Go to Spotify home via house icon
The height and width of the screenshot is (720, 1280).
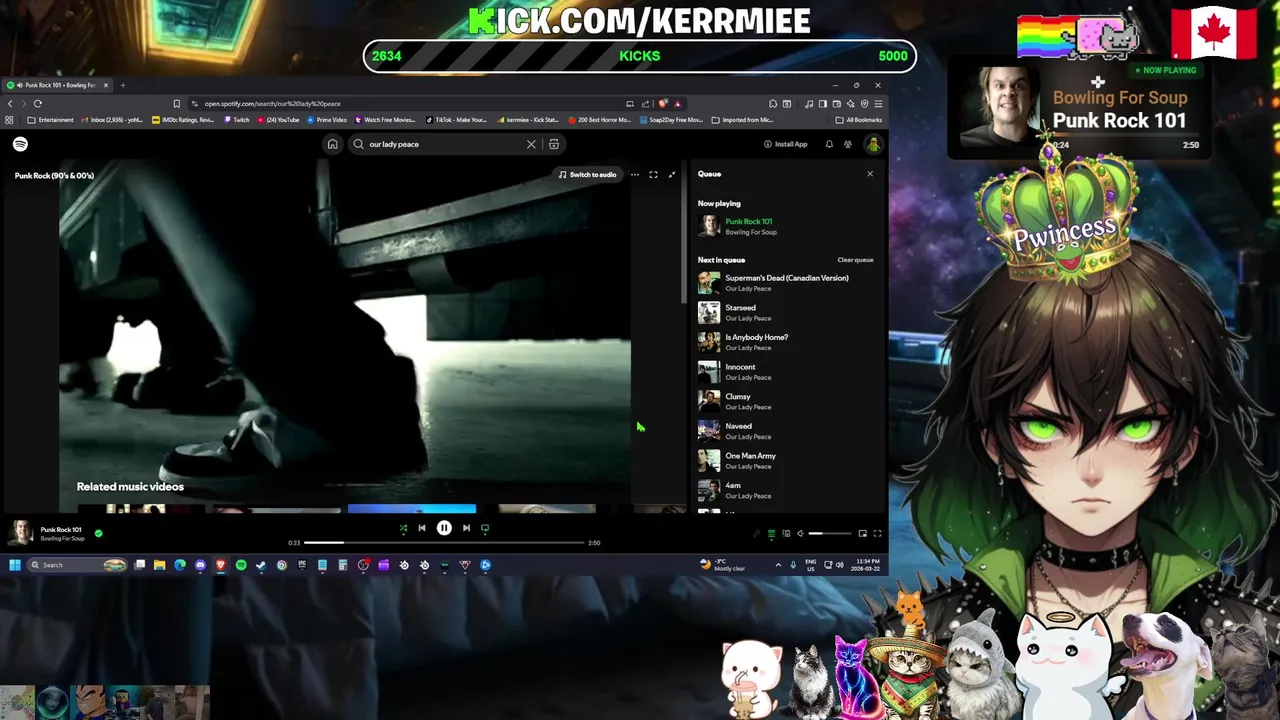click(332, 144)
